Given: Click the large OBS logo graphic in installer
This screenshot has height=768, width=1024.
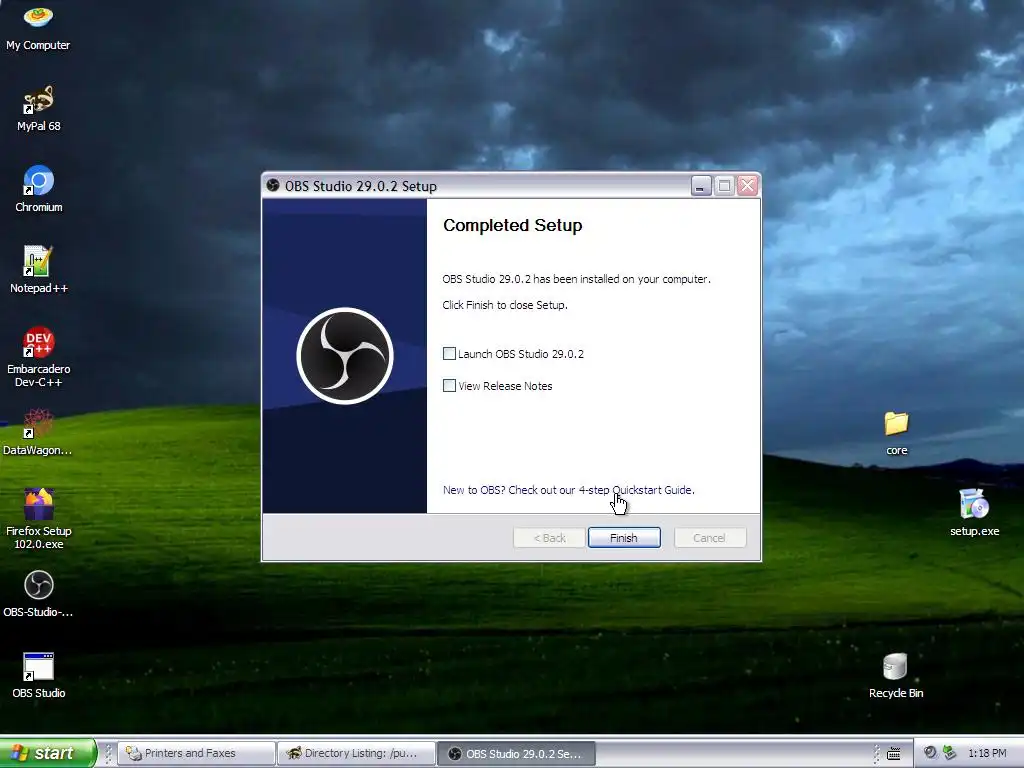Looking at the screenshot, I should tap(345, 356).
